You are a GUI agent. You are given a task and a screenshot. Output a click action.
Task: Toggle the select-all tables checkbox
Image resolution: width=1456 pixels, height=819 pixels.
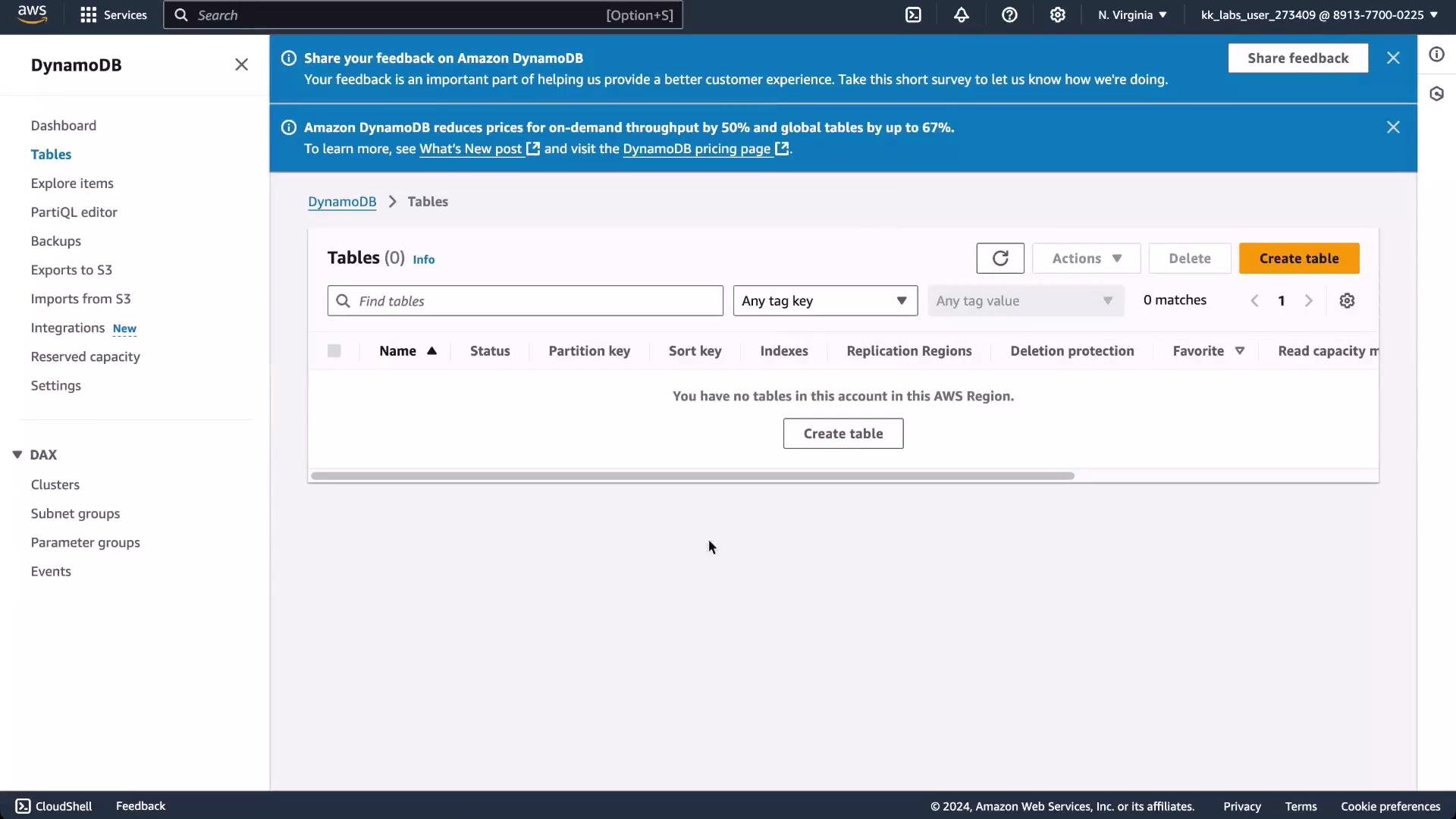coord(334,350)
